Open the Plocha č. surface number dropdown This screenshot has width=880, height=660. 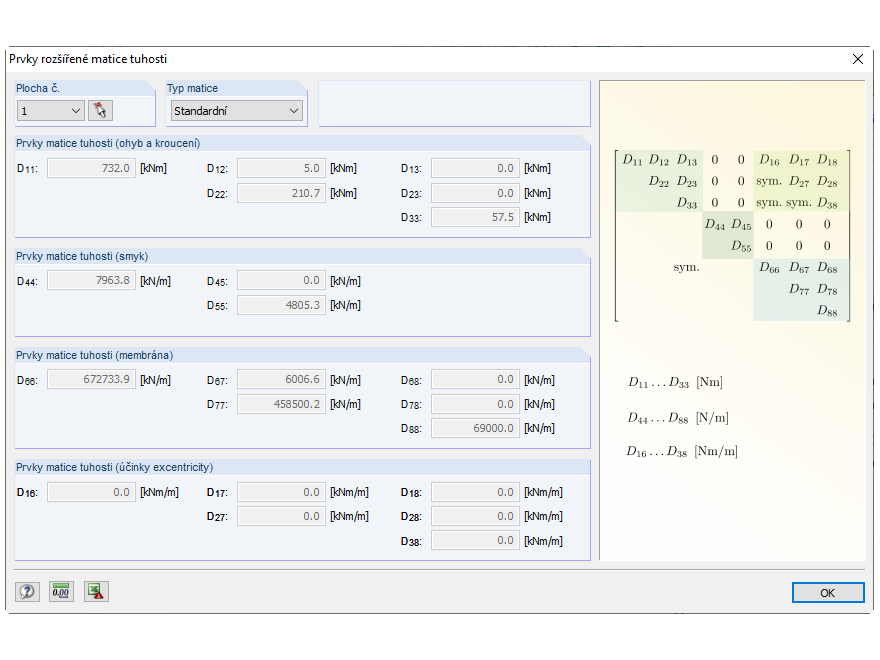click(51, 111)
